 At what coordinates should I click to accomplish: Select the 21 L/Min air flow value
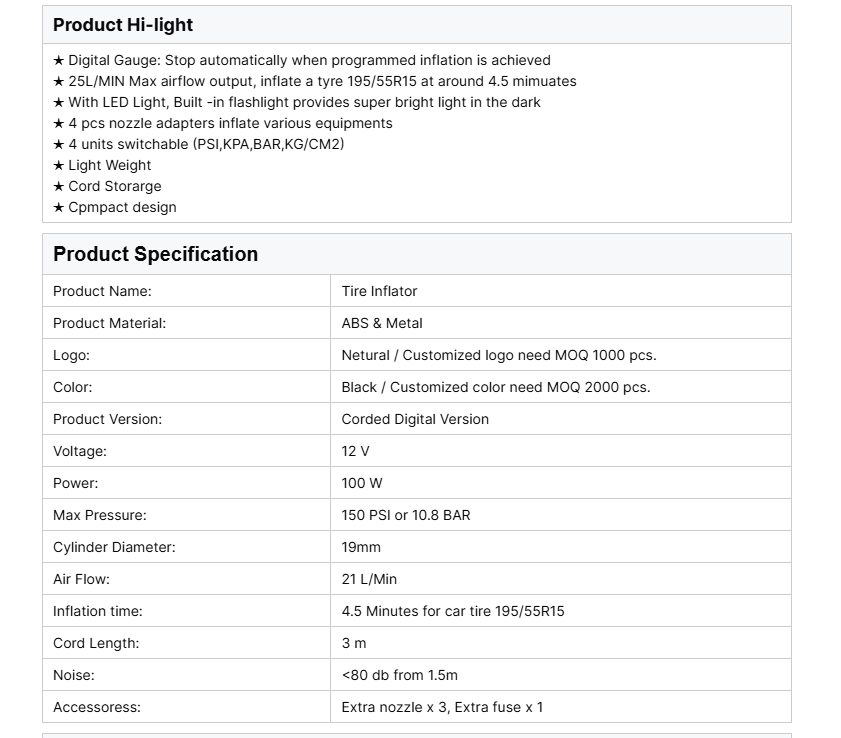[x=370, y=579]
